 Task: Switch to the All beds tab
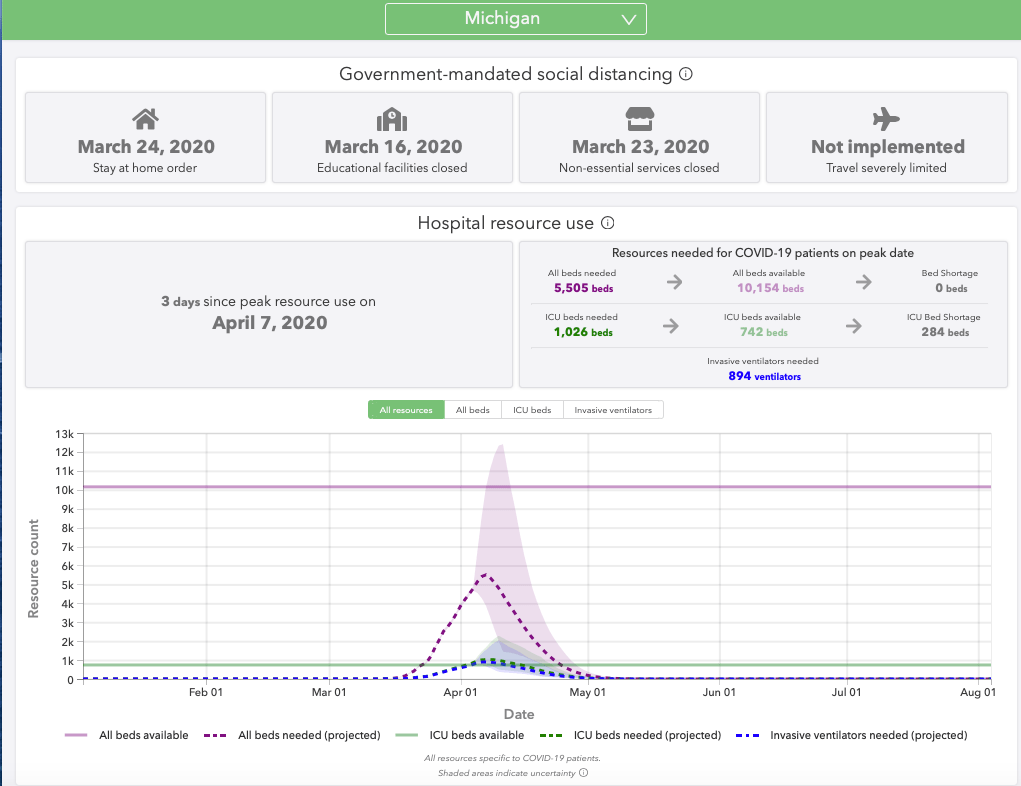click(472, 410)
